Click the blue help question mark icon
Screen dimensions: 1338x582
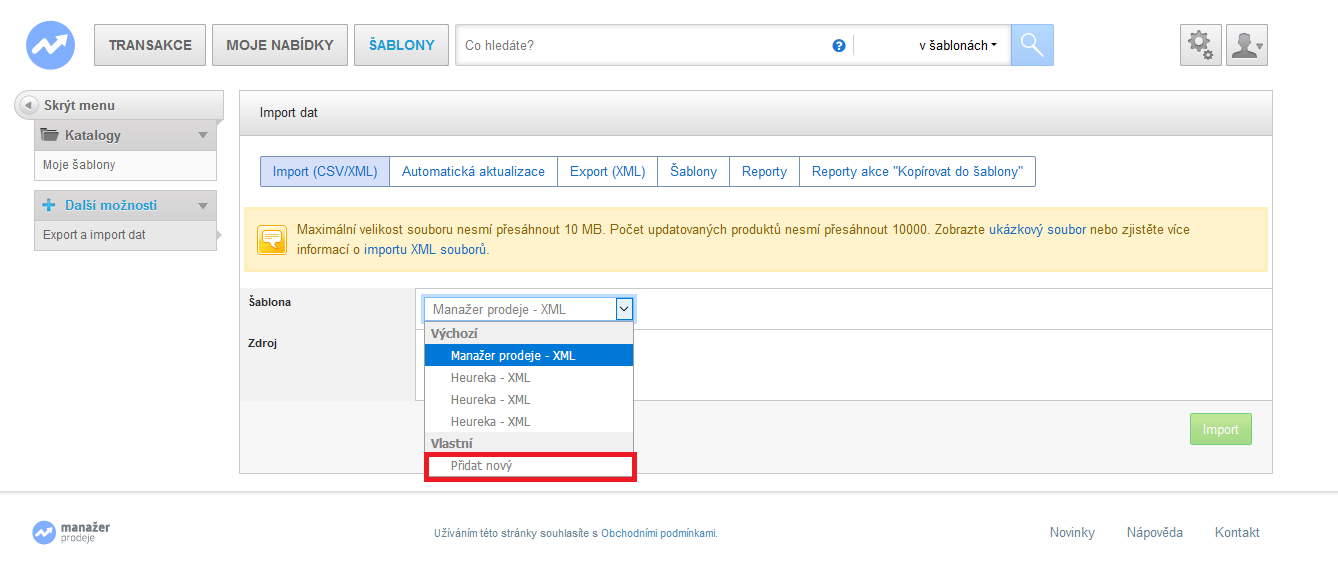pos(839,46)
